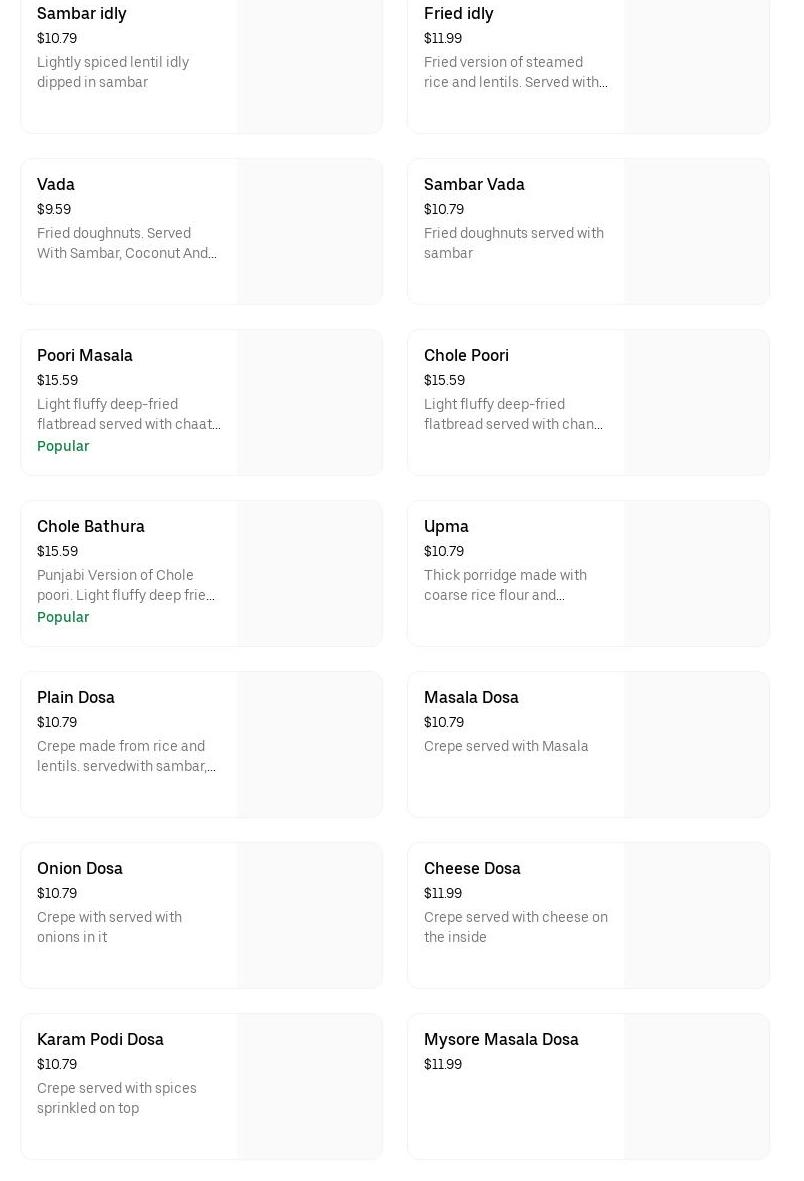Choose the Poori Masala dish title
Image resolution: width=804 pixels, height=1181 pixels.
(x=85, y=355)
